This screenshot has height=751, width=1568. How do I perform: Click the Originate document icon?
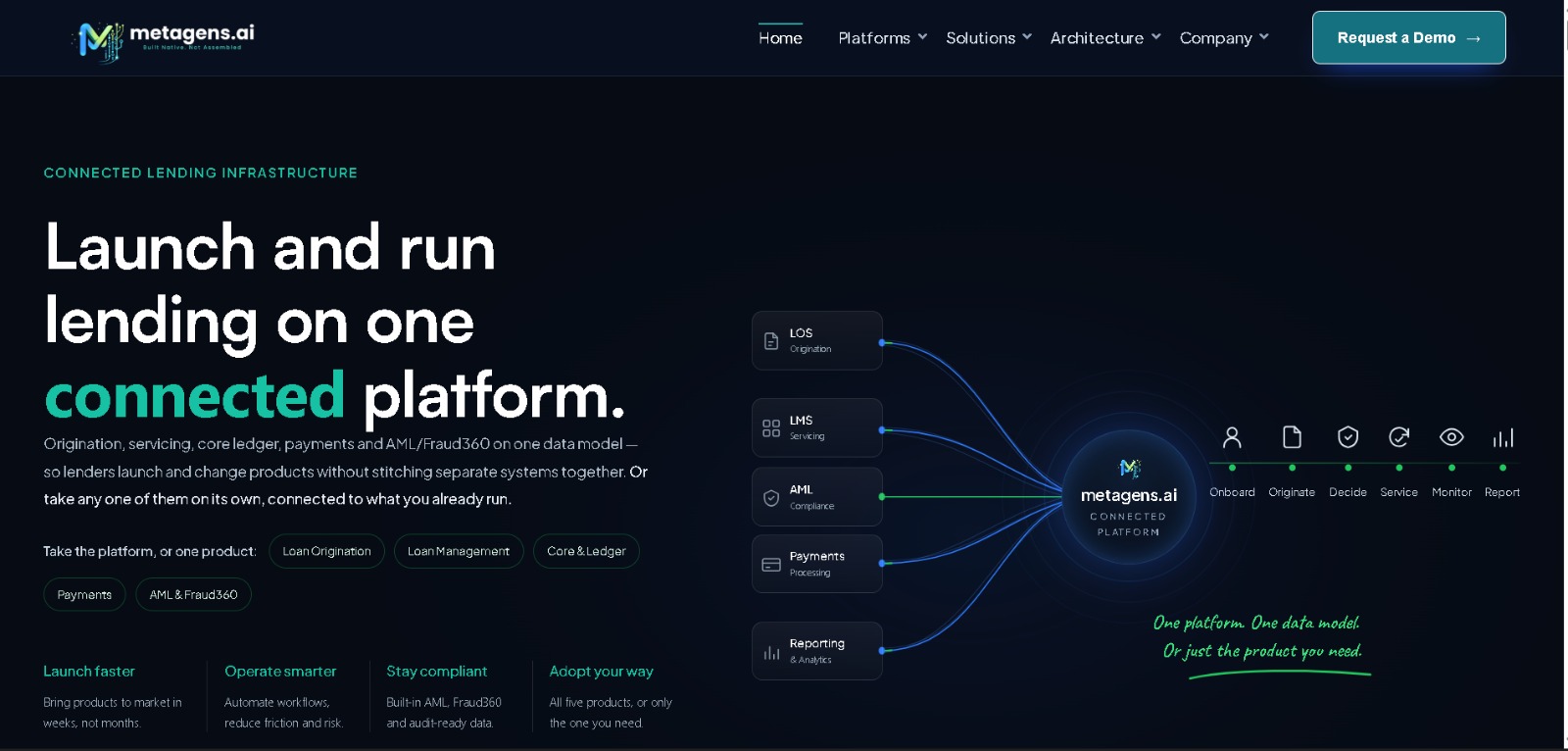coord(1292,437)
